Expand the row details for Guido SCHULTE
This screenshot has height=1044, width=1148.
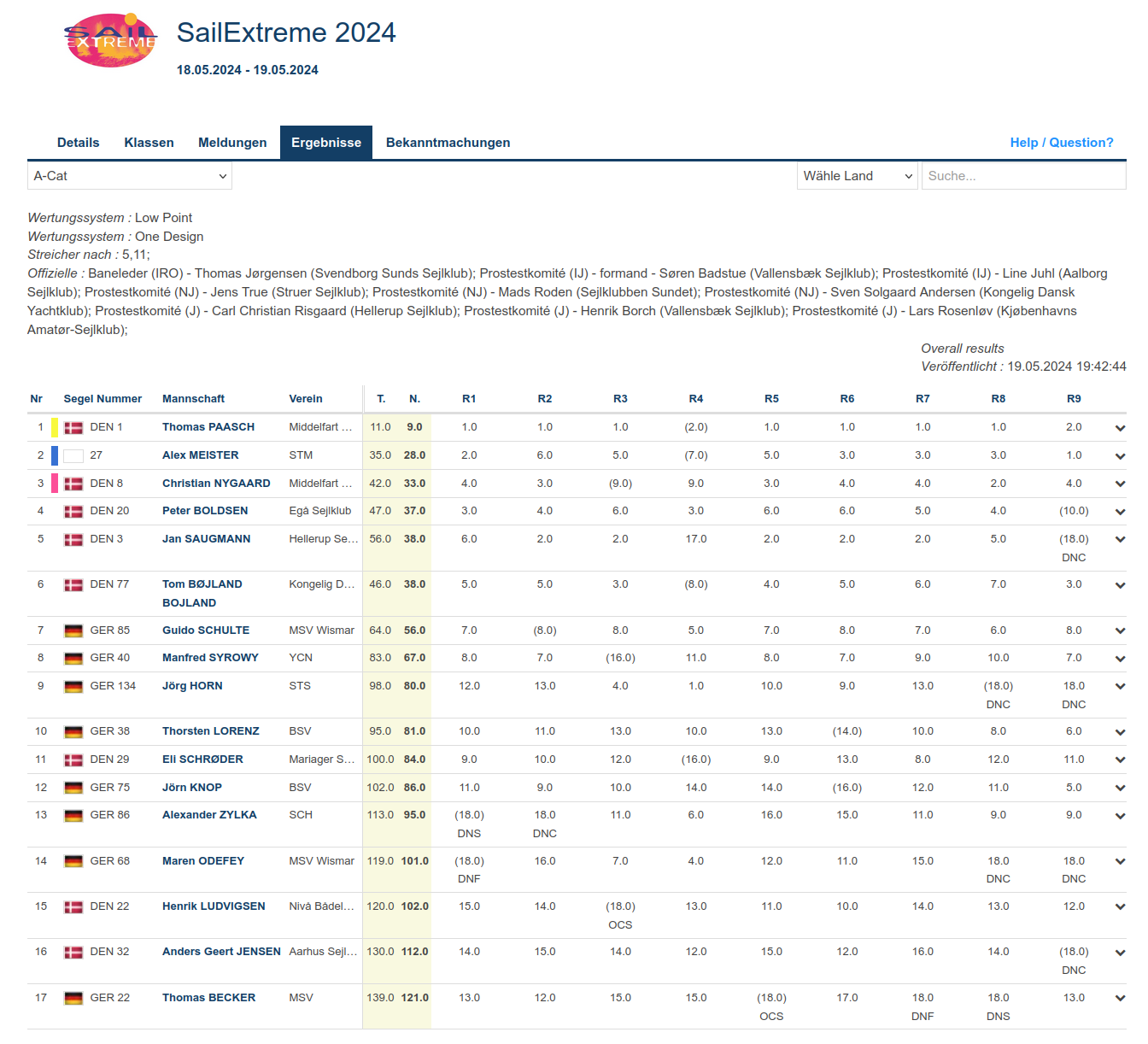point(1119,631)
